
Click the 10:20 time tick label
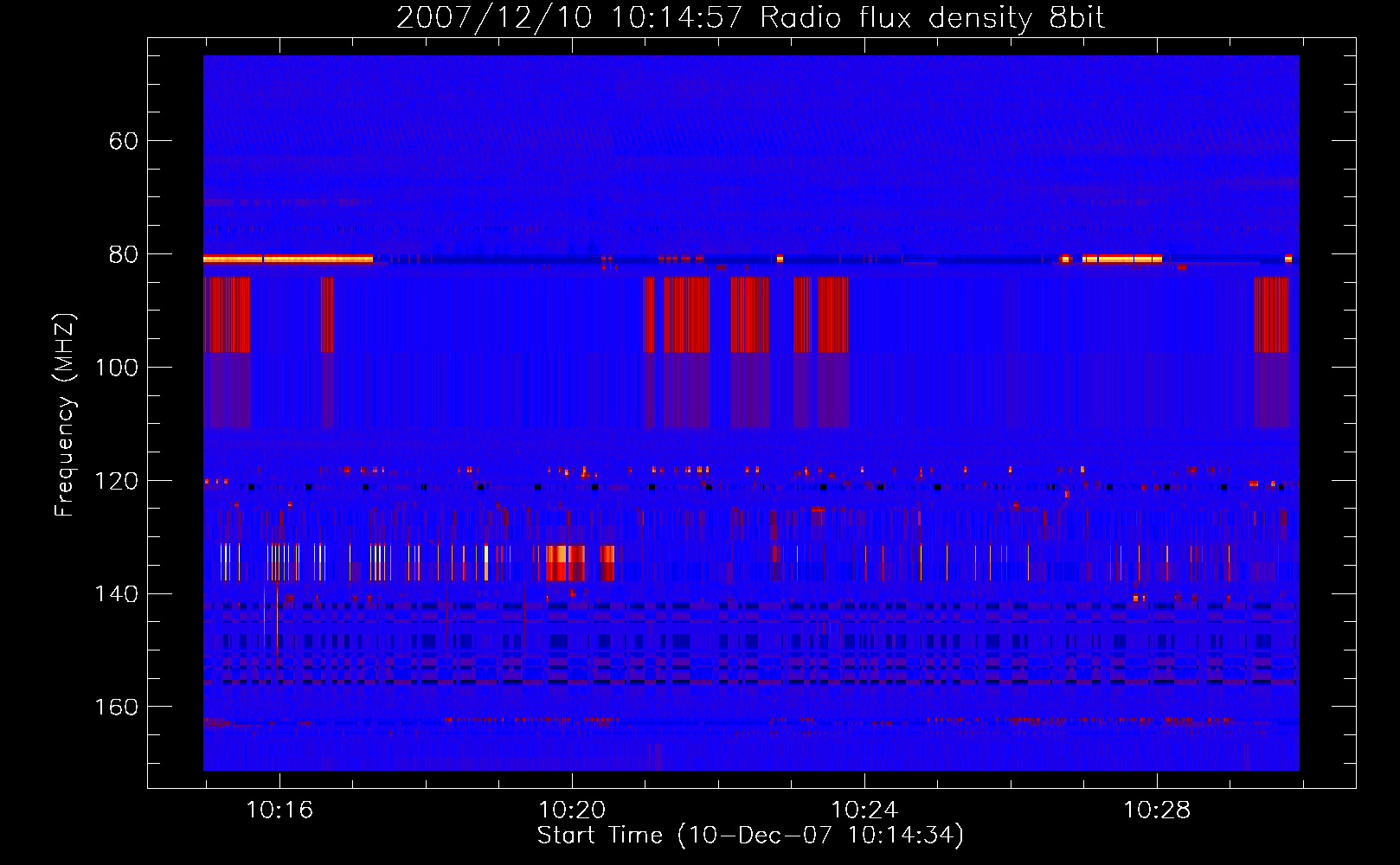(x=572, y=811)
